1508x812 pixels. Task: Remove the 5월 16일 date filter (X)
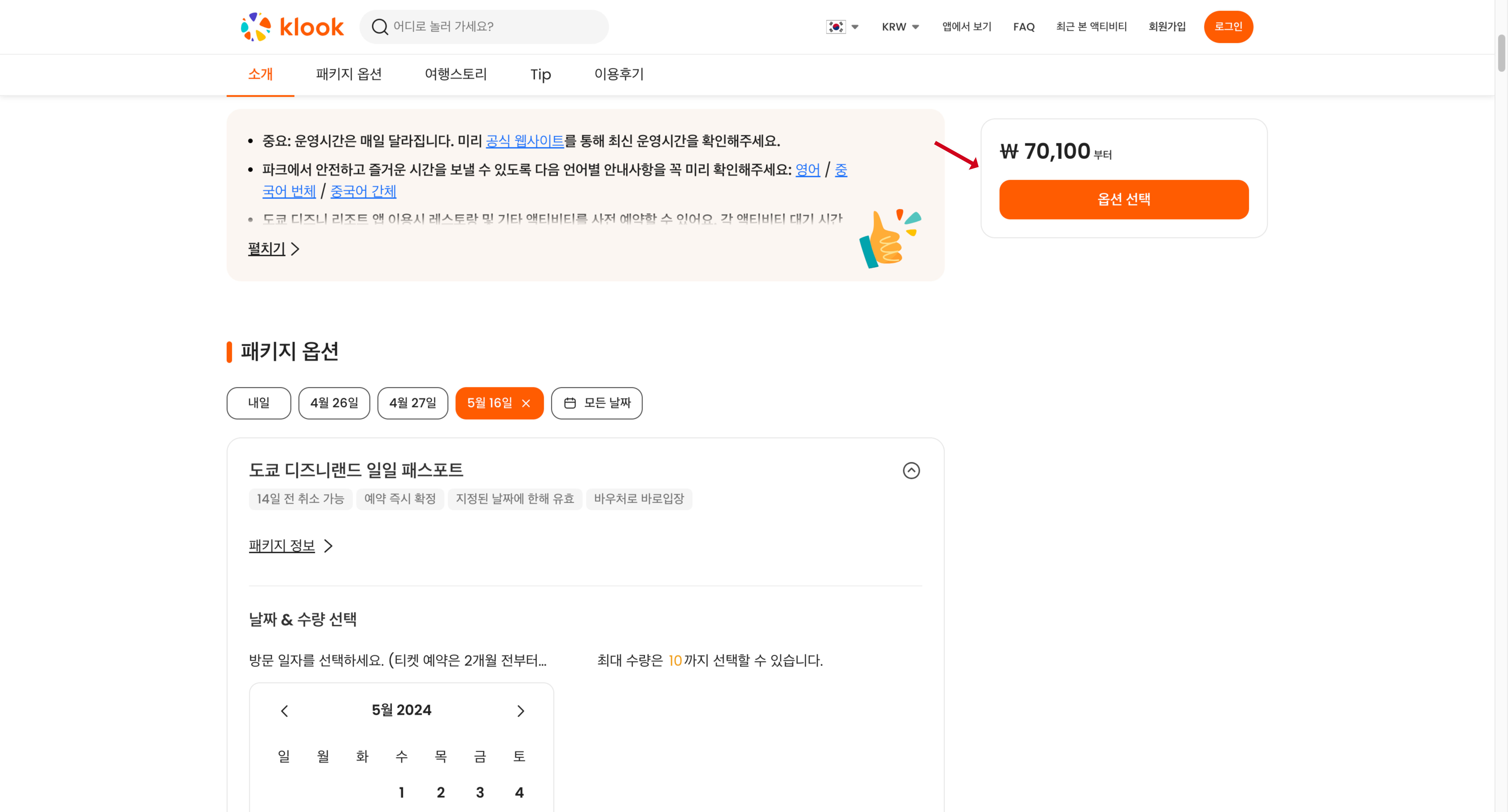click(526, 403)
